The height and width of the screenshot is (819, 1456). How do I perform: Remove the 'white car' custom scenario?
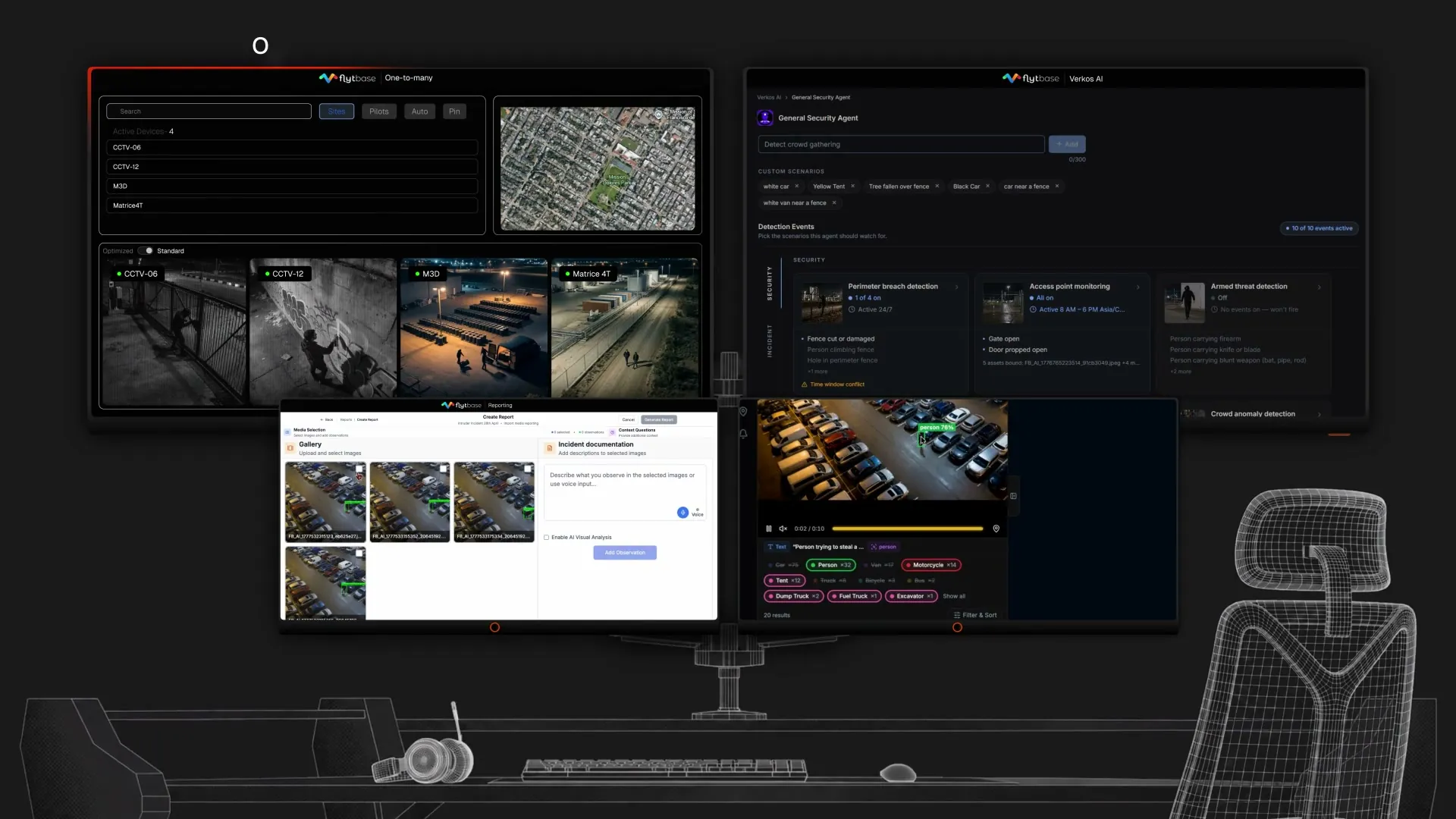(x=797, y=187)
